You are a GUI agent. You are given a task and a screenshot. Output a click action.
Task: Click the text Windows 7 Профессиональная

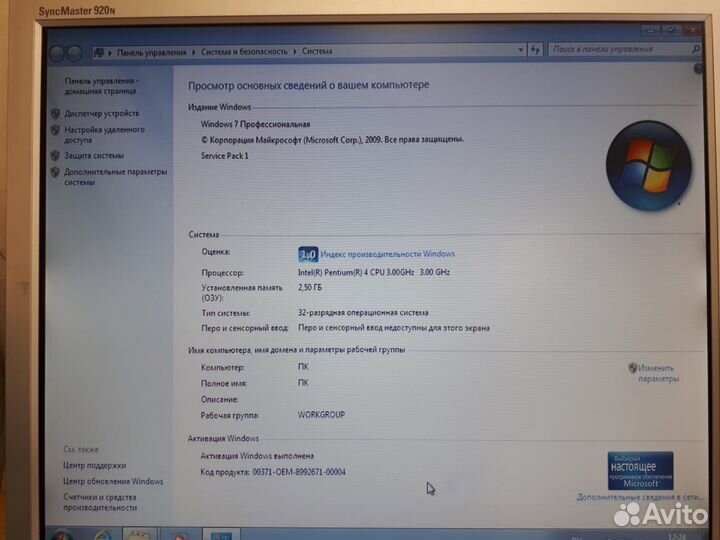click(255, 124)
